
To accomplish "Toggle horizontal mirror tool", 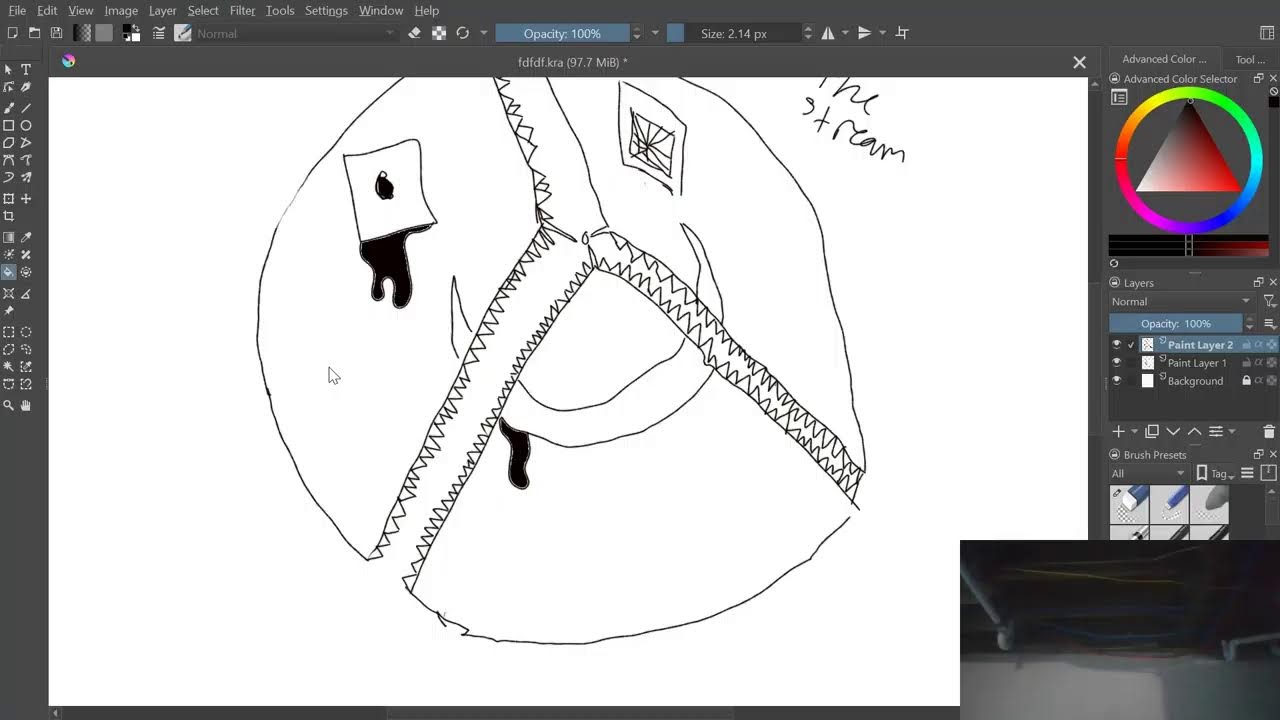I will [828, 33].
